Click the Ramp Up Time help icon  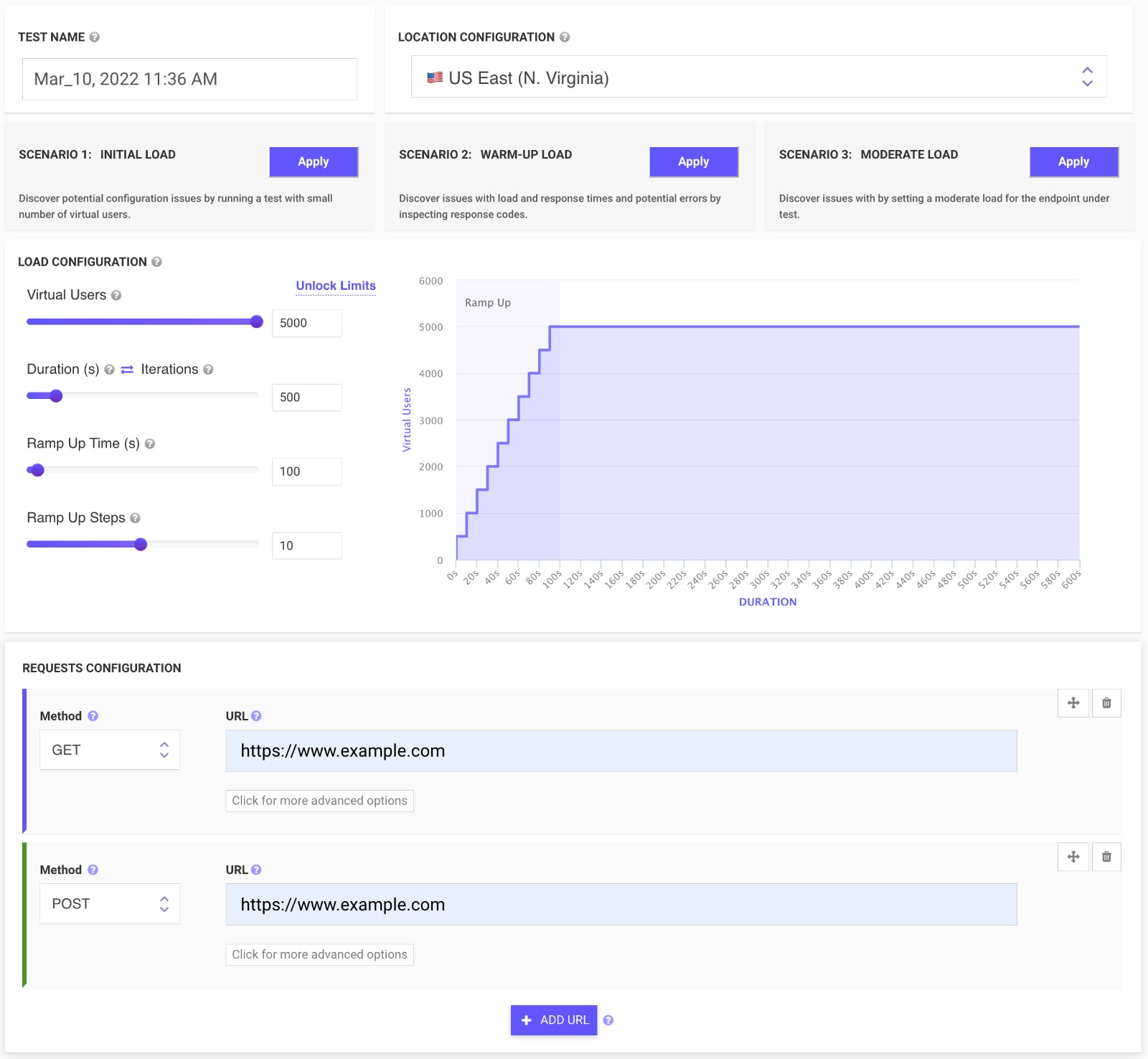[151, 443]
